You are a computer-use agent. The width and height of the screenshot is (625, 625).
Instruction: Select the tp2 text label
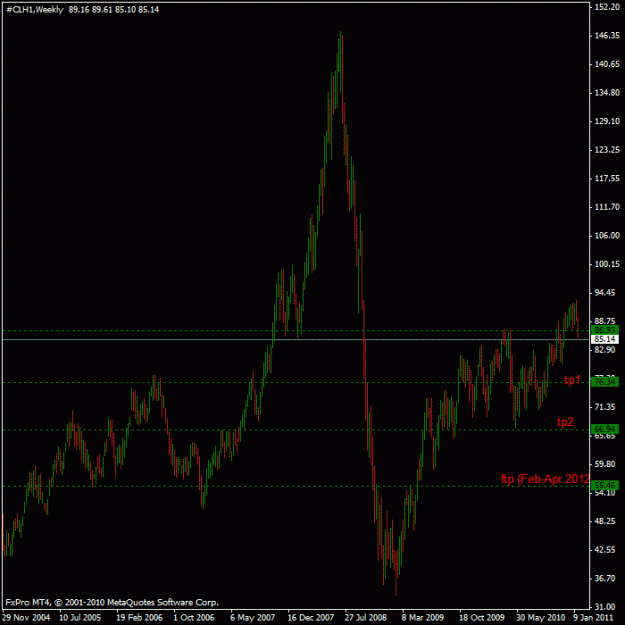(x=565, y=422)
